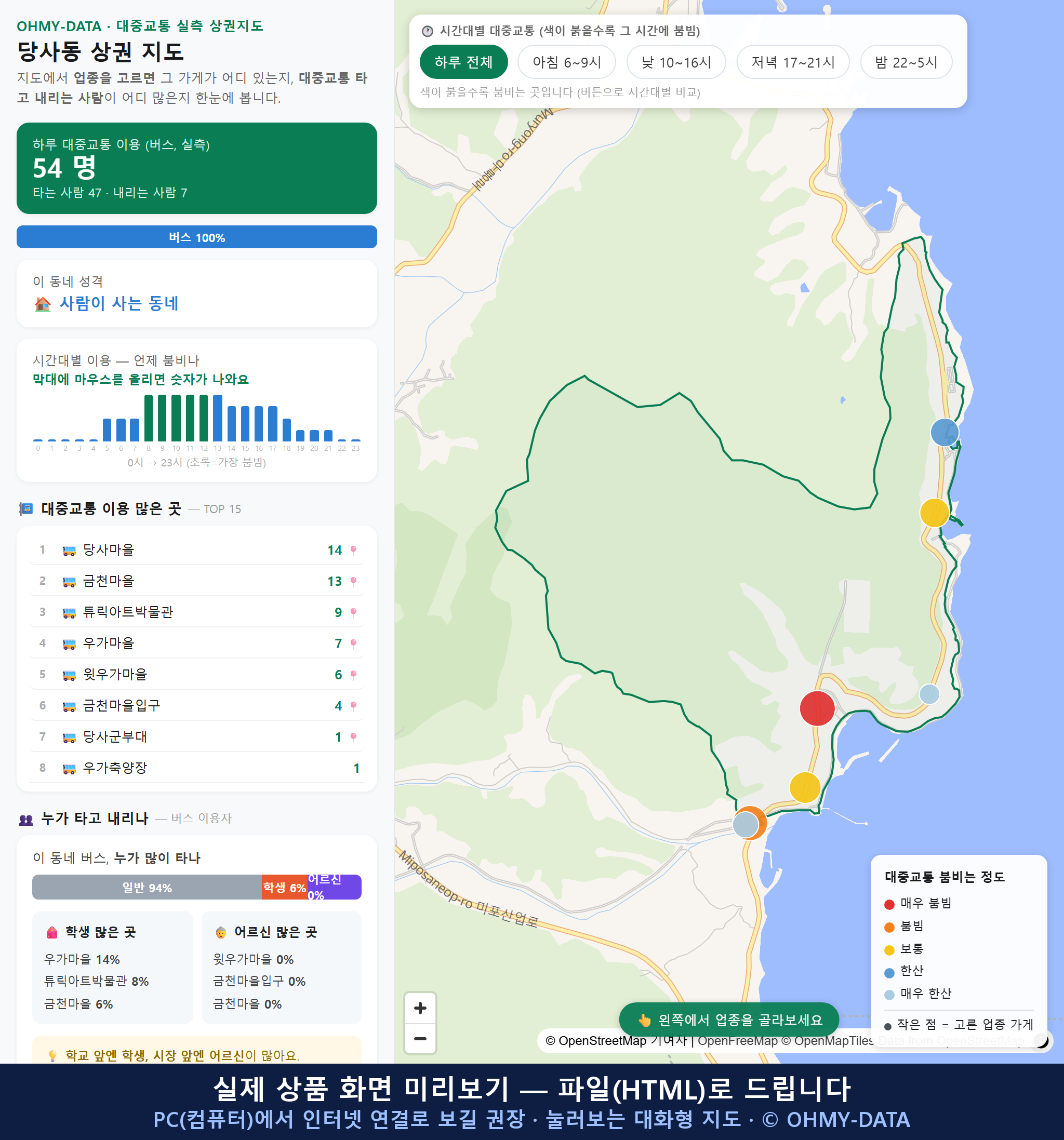Zoom in on the map
Viewport: 1064px width, 1140px height.
420,1008
